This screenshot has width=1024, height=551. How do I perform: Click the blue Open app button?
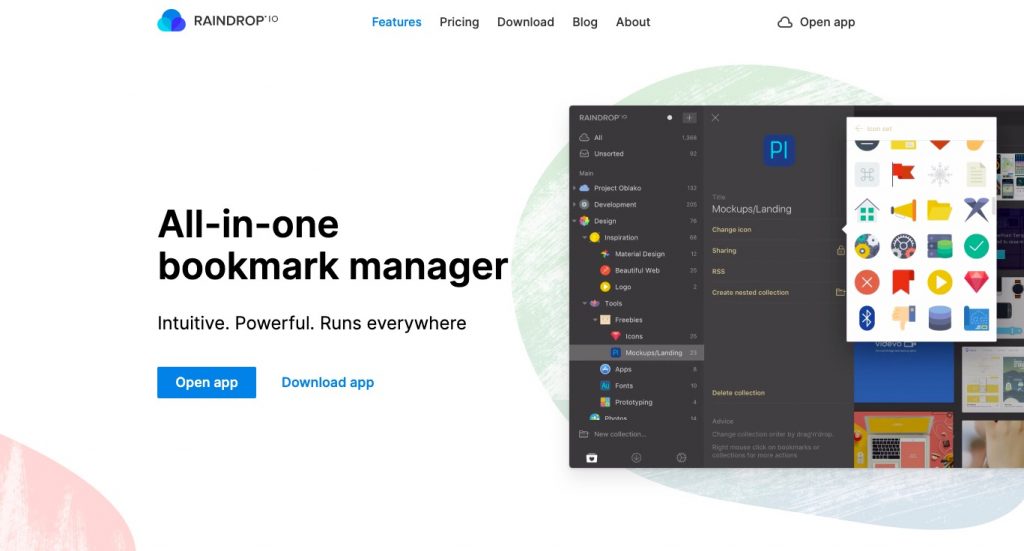click(206, 383)
